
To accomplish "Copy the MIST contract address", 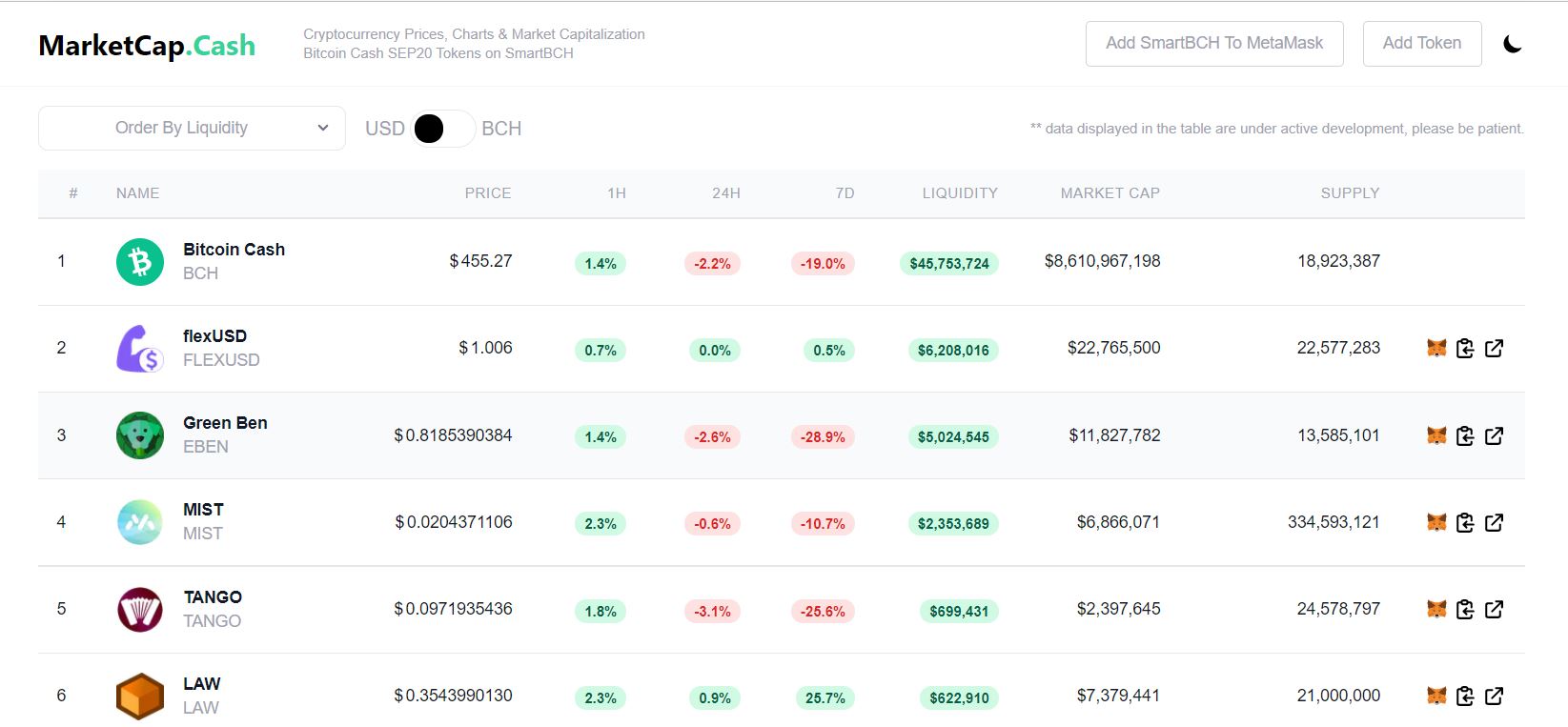I will (x=1465, y=522).
